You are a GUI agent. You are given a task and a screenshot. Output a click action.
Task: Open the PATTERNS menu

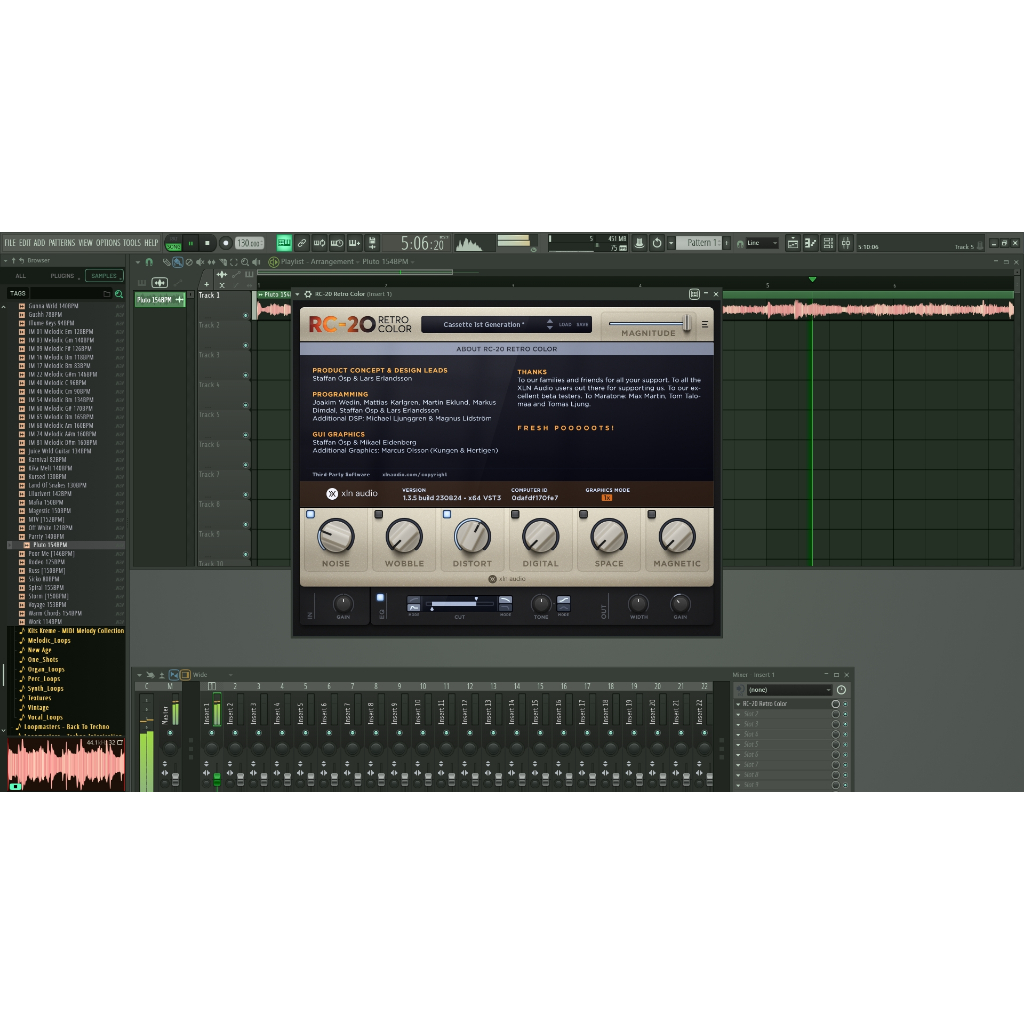62,243
